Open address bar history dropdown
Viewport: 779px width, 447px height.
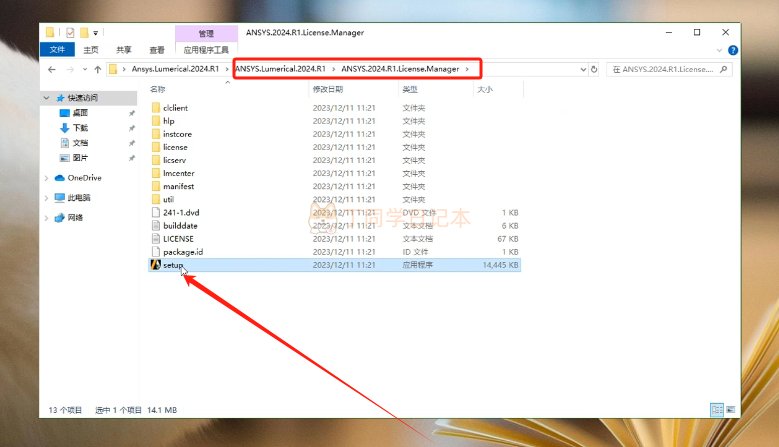[x=583, y=70]
